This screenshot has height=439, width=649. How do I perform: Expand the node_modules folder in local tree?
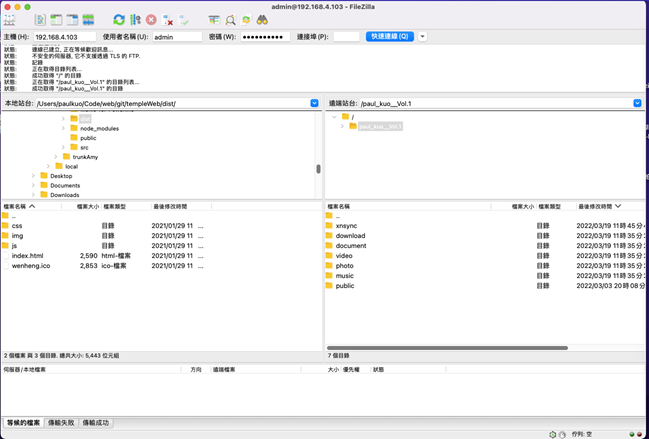[x=64, y=128]
